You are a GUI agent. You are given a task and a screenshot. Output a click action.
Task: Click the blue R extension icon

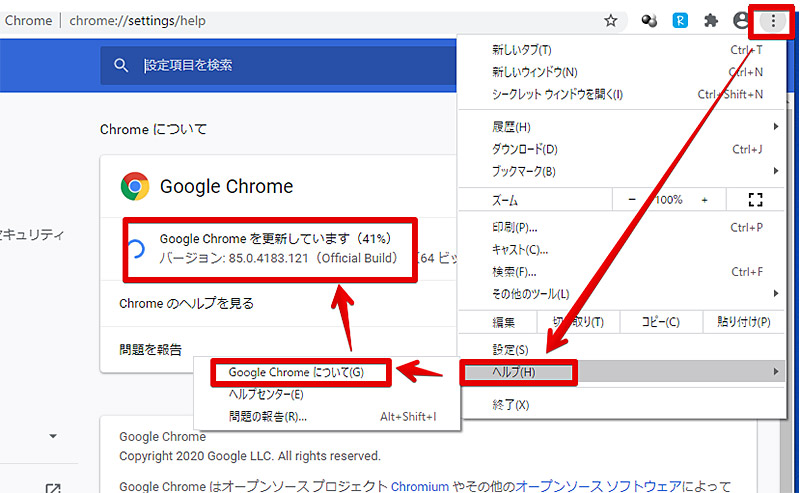click(x=680, y=21)
